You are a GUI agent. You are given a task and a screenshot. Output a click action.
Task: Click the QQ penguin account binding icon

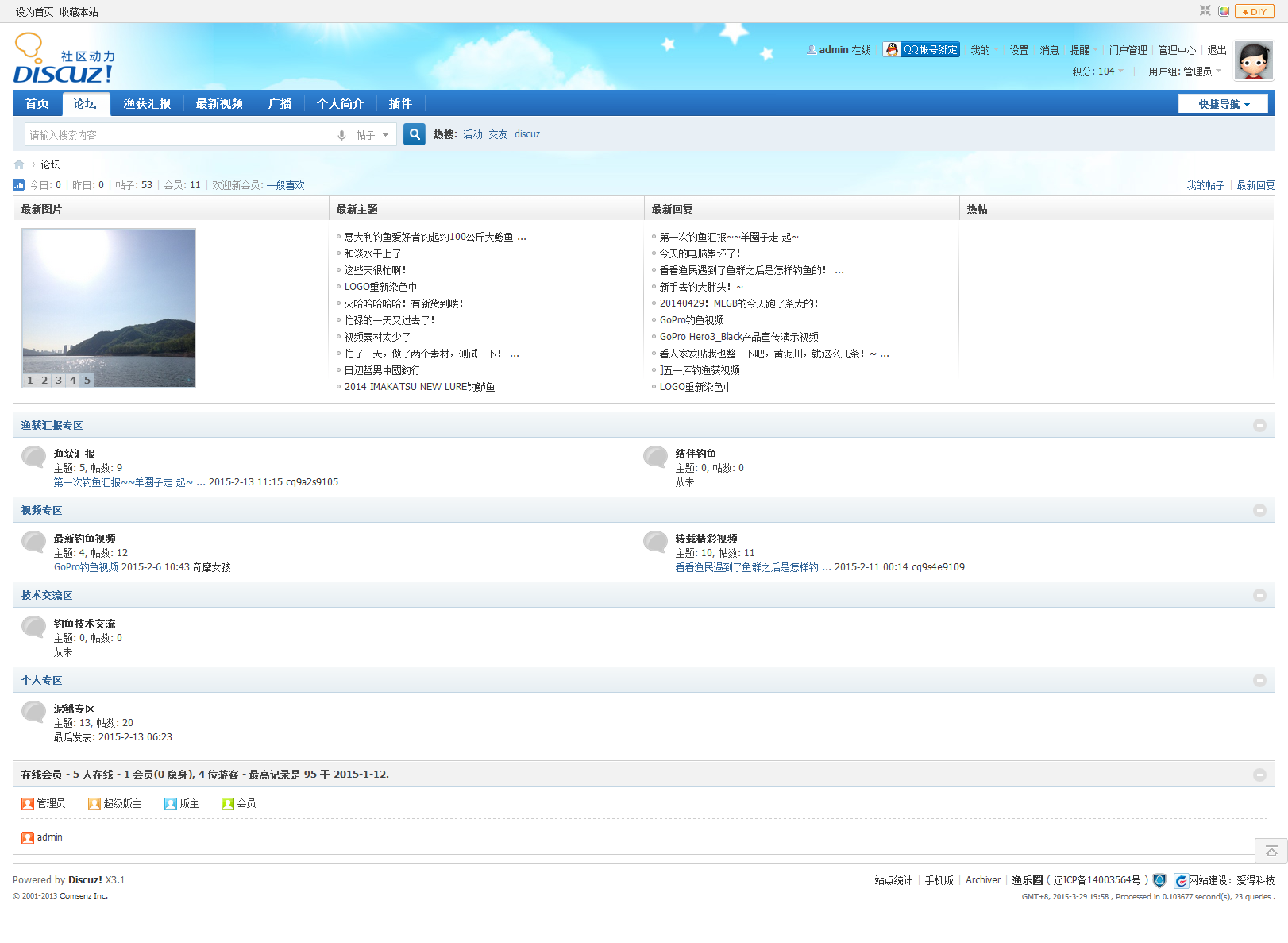tap(892, 49)
